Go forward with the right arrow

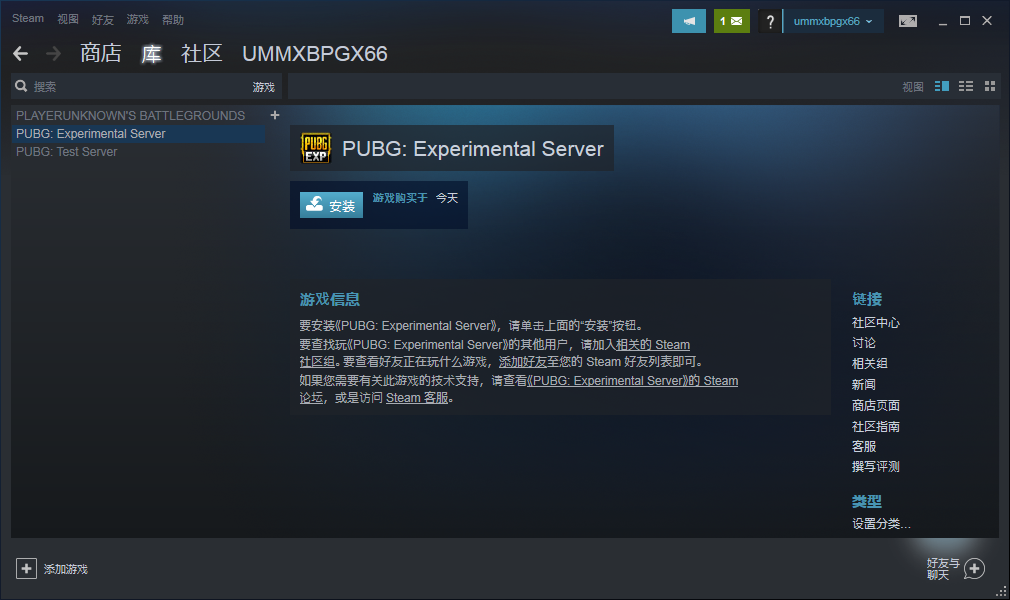[53, 53]
